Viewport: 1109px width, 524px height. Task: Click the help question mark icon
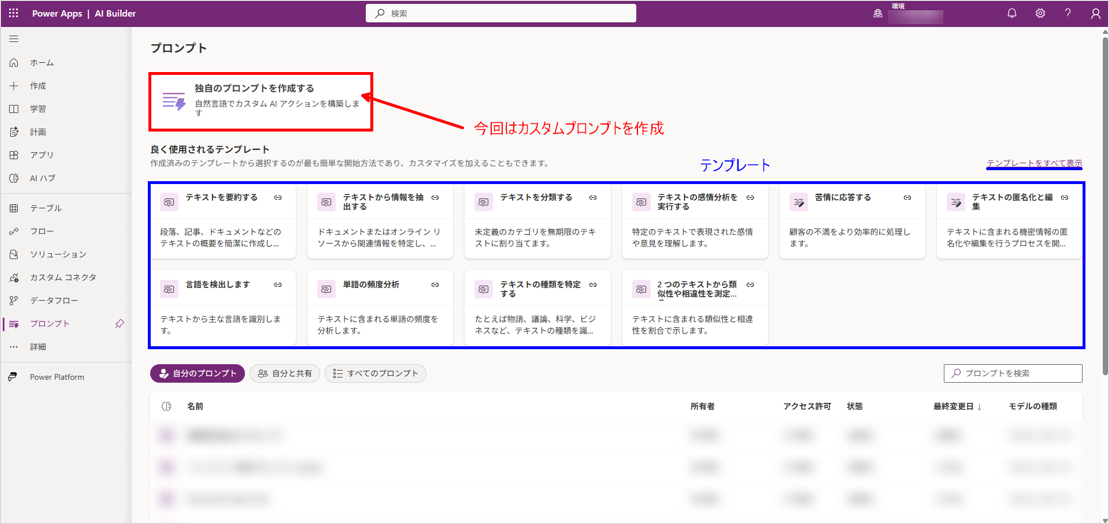[x=1068, y=13]
